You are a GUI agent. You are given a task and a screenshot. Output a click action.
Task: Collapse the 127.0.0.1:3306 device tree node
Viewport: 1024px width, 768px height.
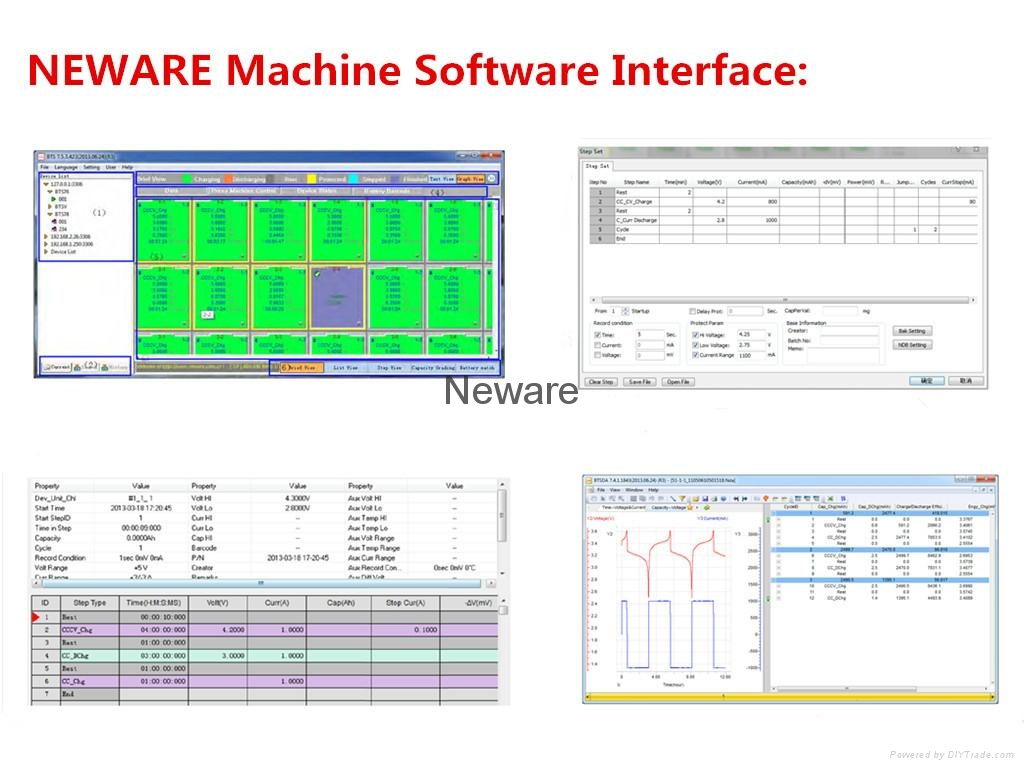(x=44, y=184)
